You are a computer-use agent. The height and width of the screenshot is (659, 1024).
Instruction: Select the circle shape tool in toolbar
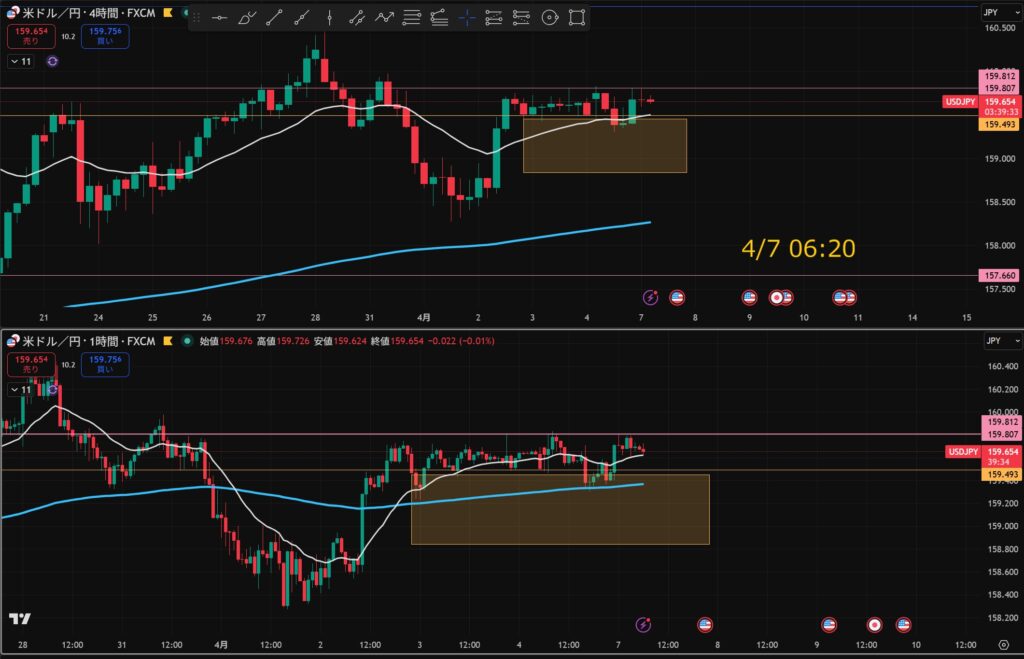[548, 17]
